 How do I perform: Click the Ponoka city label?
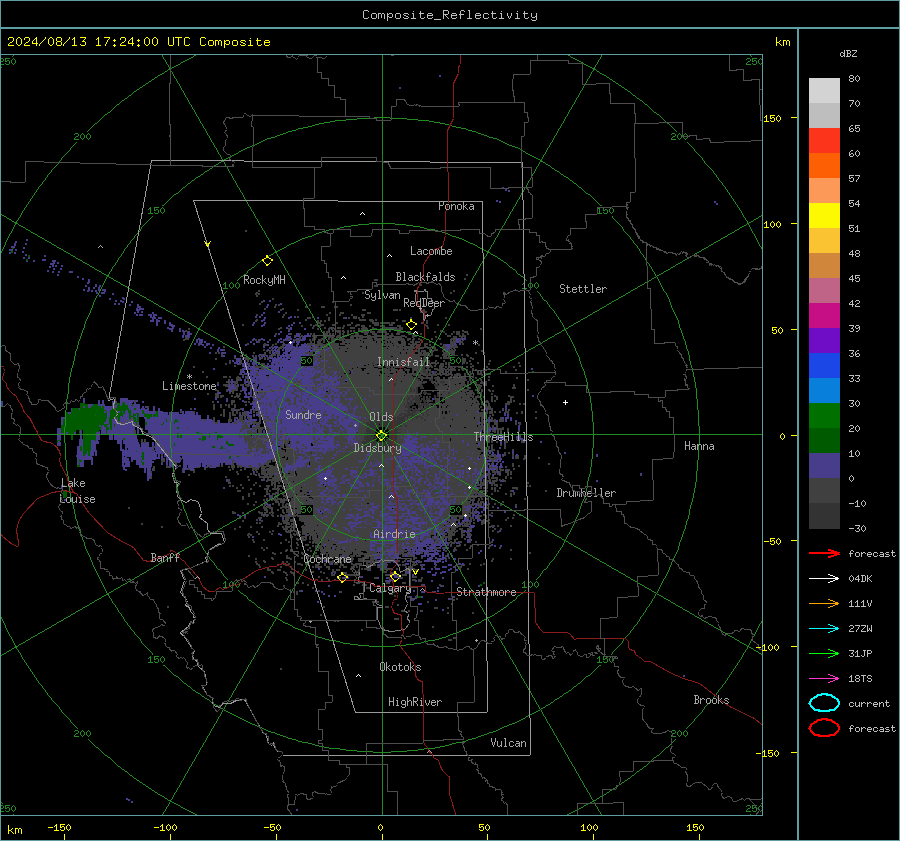point(456,206)
